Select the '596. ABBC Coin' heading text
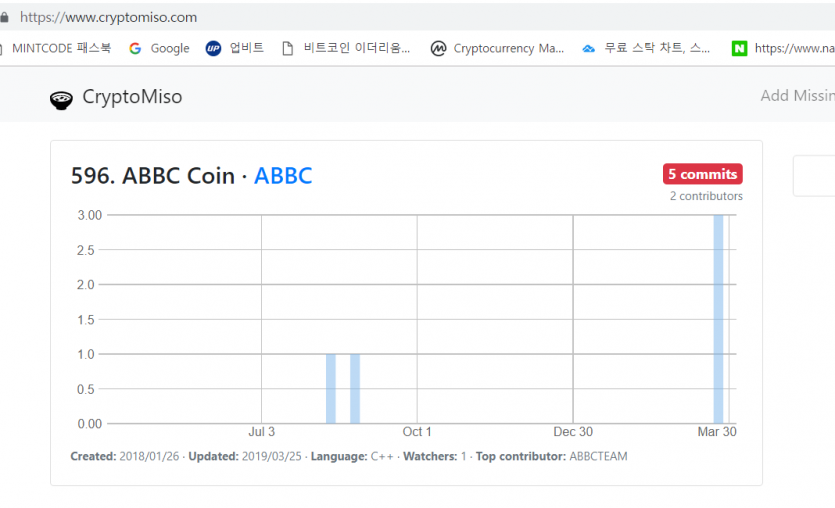835x508 pixels. [x=153, y=176]
